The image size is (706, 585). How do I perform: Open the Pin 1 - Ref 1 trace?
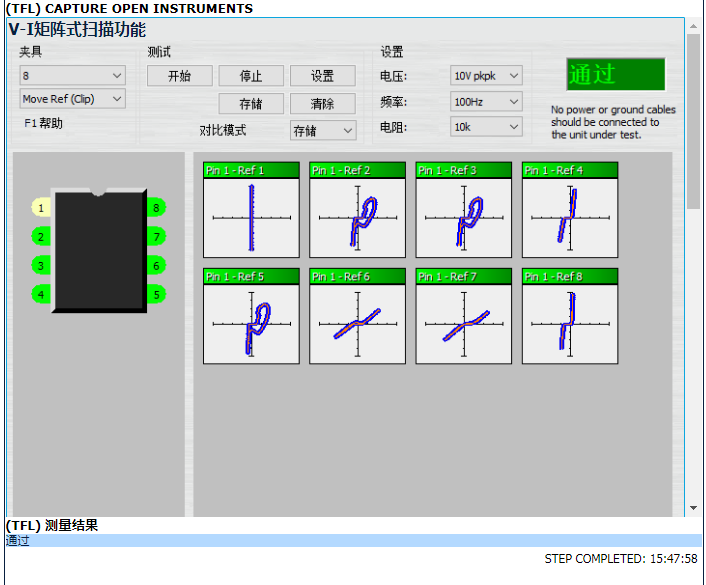point(251,210)
